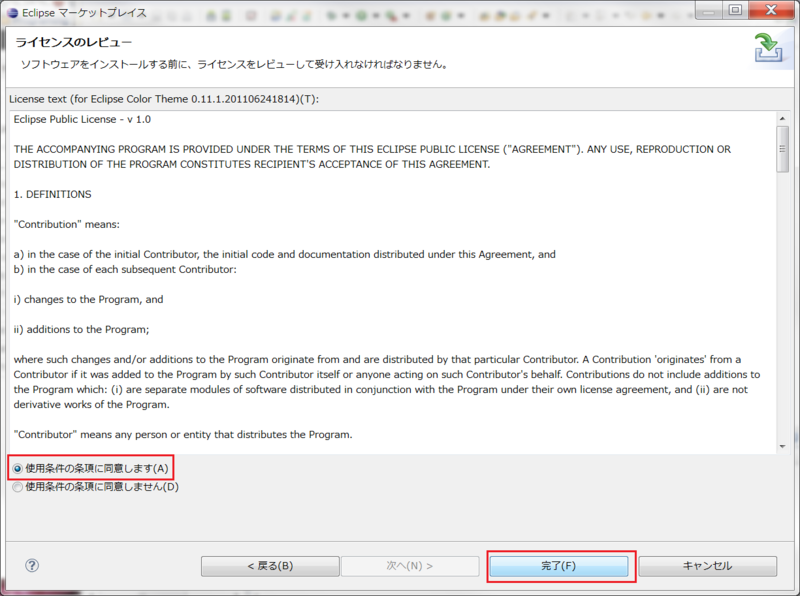Click the disabled 次へ(N) > button
800x596 pixels.
tap(410, 566)
